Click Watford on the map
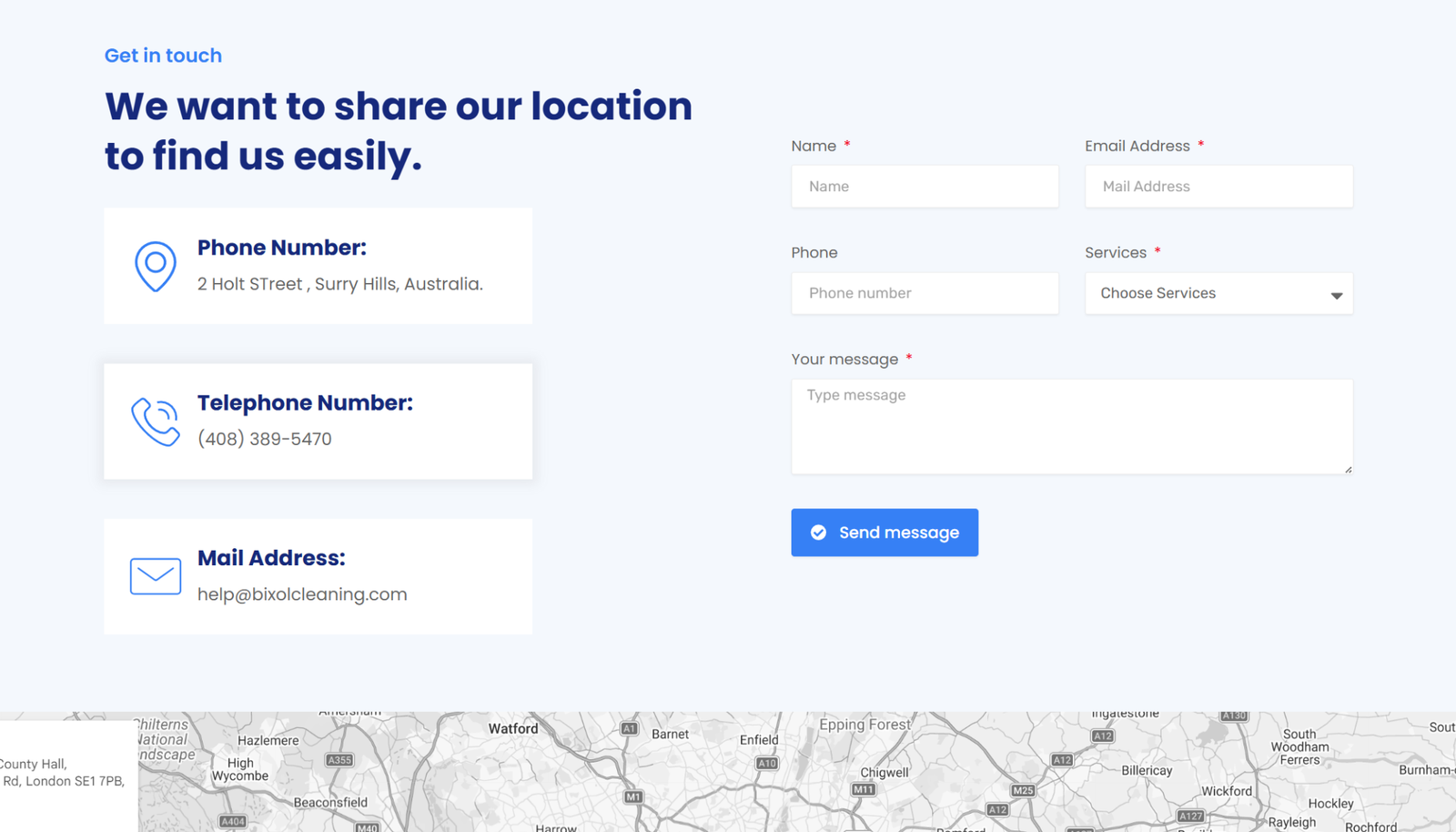Screen dimensions: 1456x832 coord(513,728)
